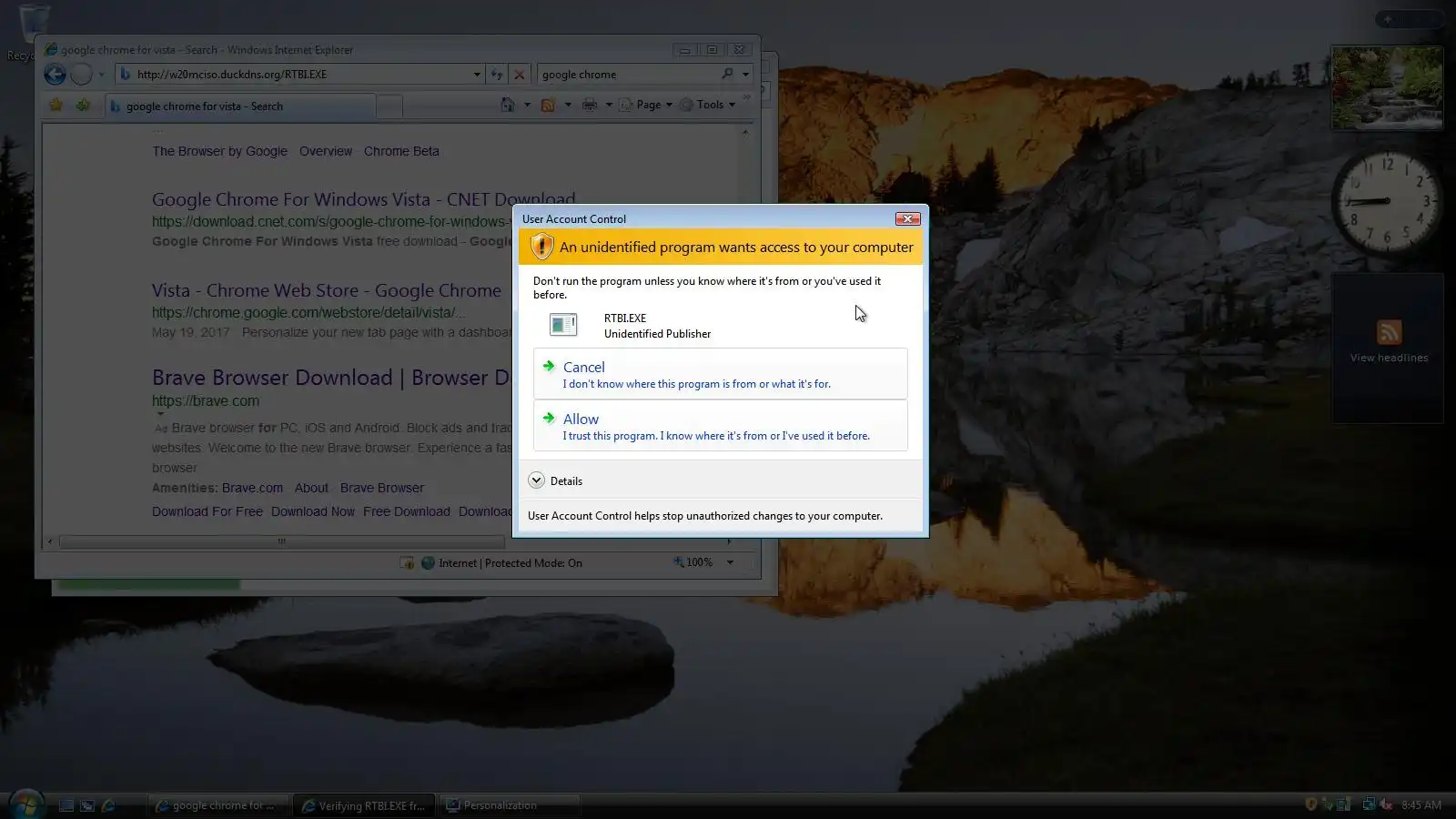Open the Tools menu in IE
1456x819 pixels.
point(708,105)
